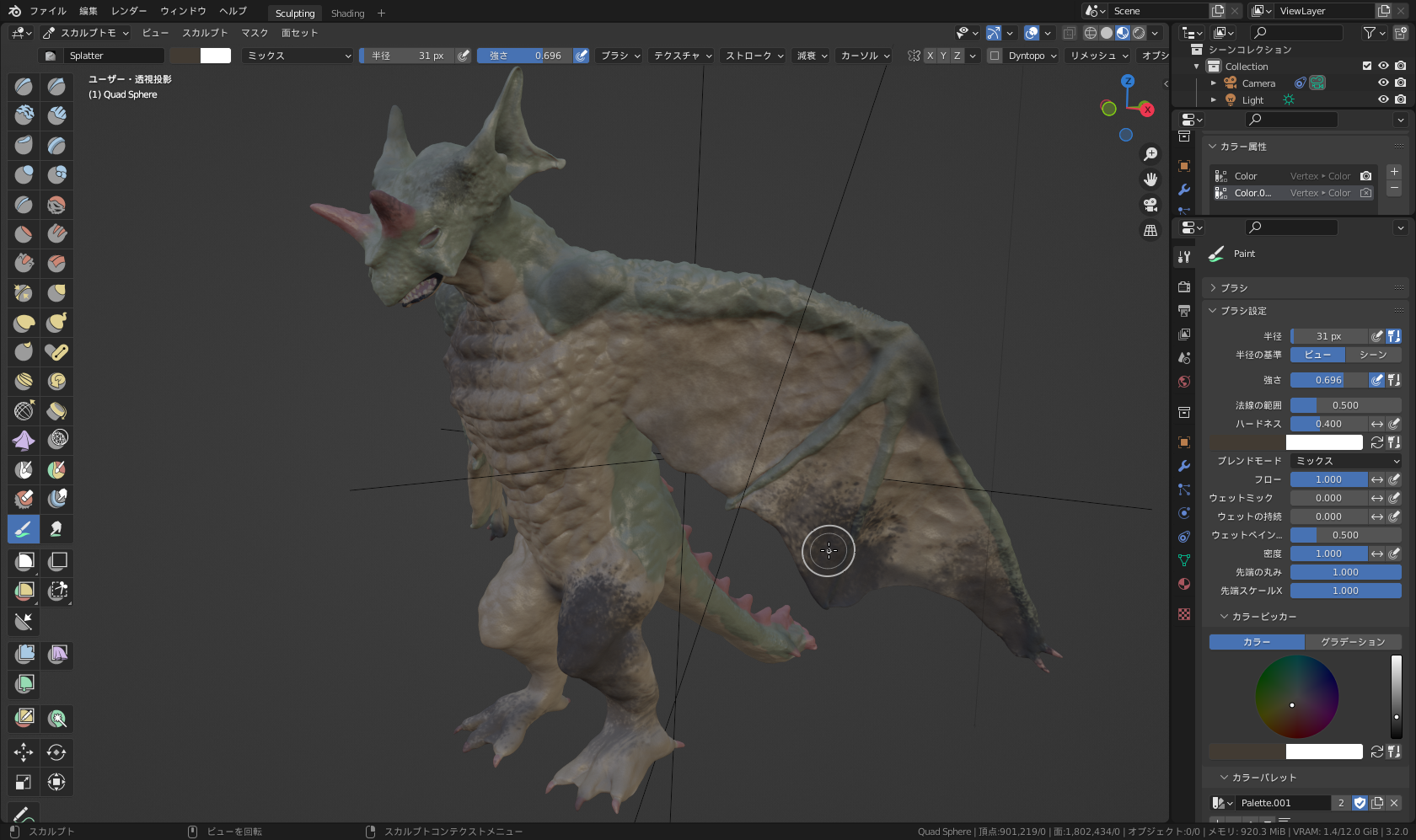Screen dimensions: 1416x840
Task: Open the 減衰 falloff dropdown
Action: coord(812,56)
